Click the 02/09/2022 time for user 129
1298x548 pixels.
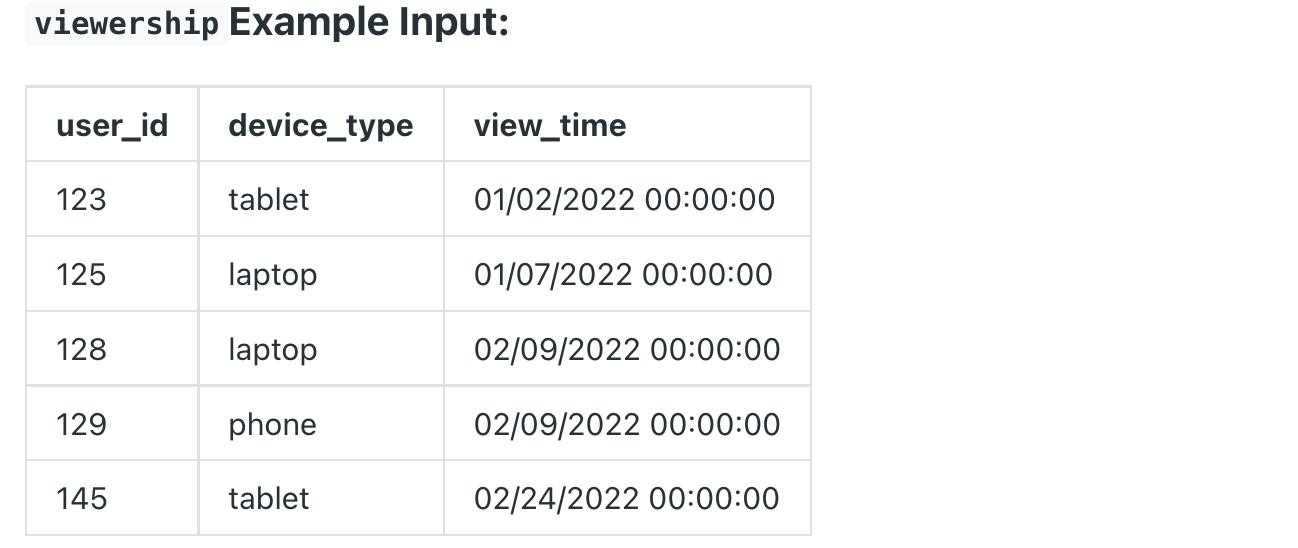tap(627, 424)
